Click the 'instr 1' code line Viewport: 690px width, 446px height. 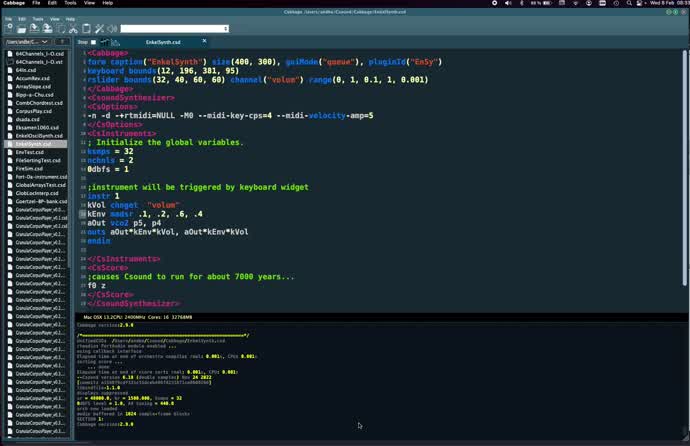tap(103, 196)
